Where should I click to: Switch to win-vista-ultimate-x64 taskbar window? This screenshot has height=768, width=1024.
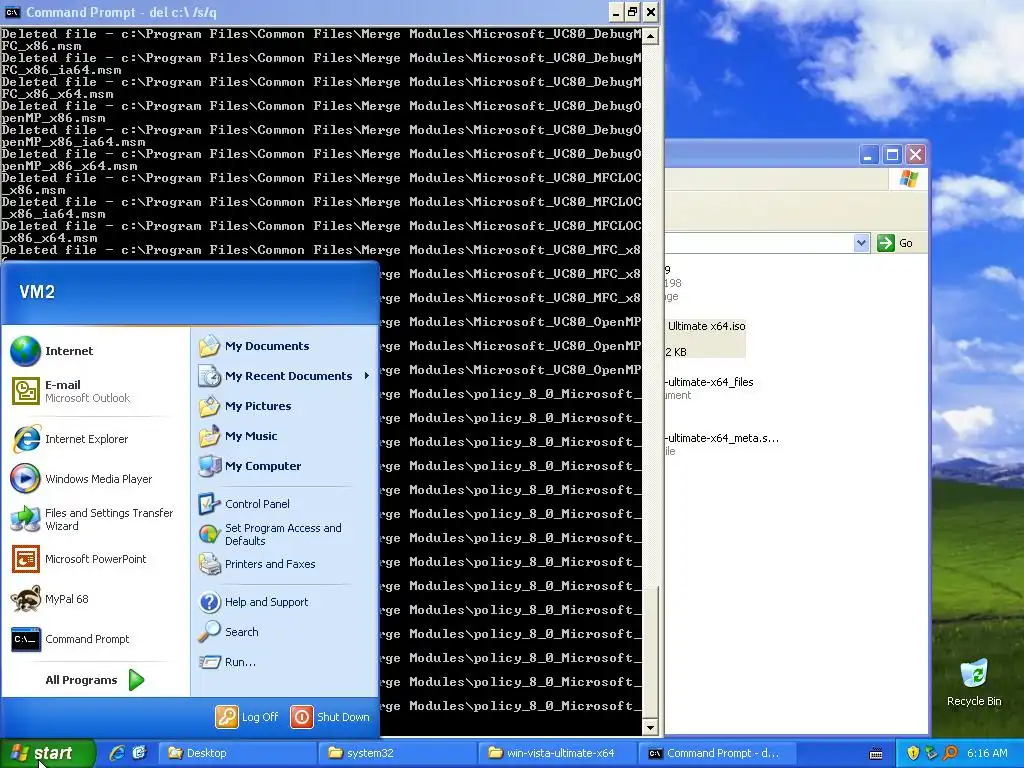(x=558, y=753)
